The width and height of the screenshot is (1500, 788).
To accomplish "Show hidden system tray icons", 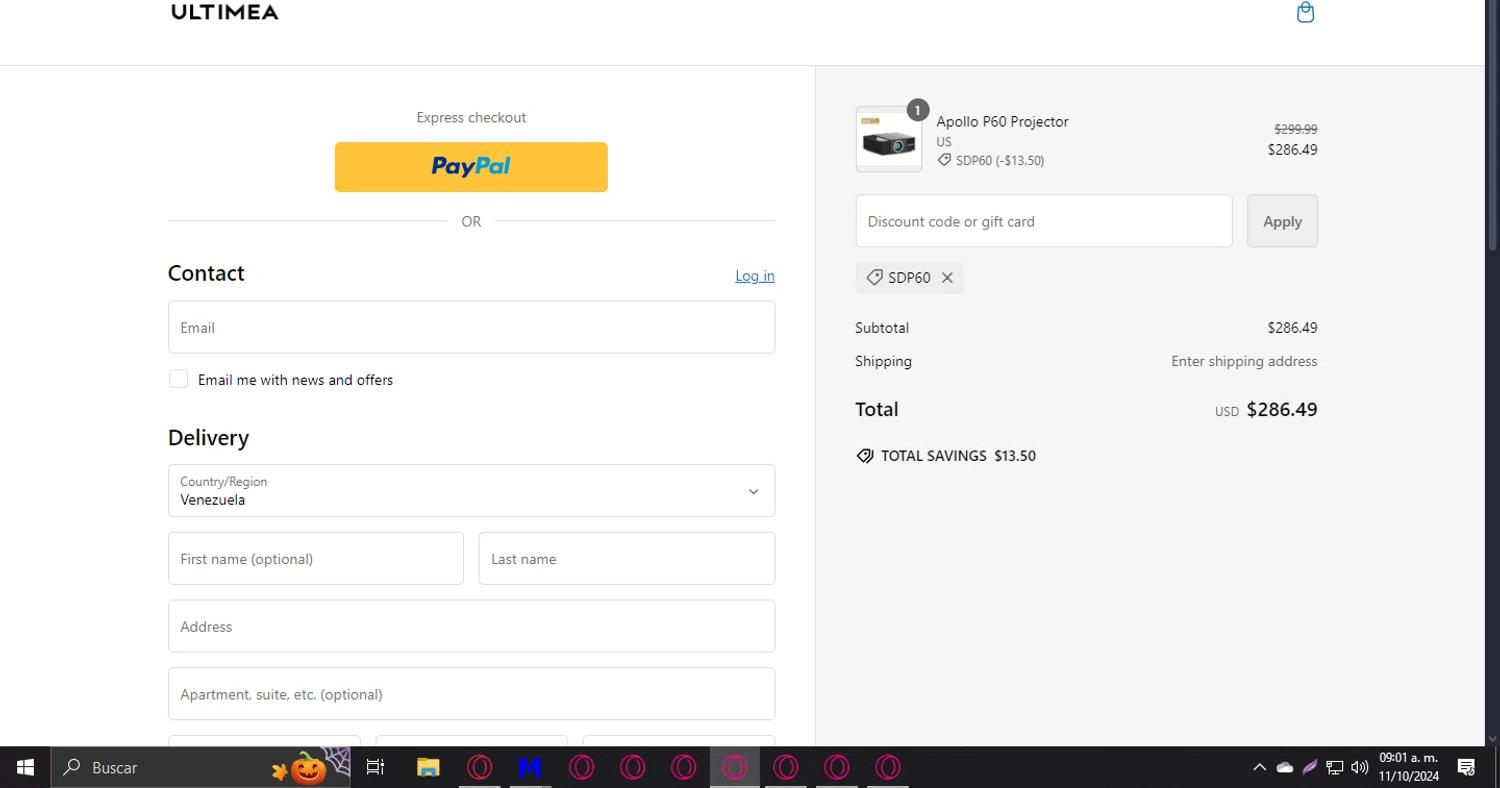I will click(1259, 767).
